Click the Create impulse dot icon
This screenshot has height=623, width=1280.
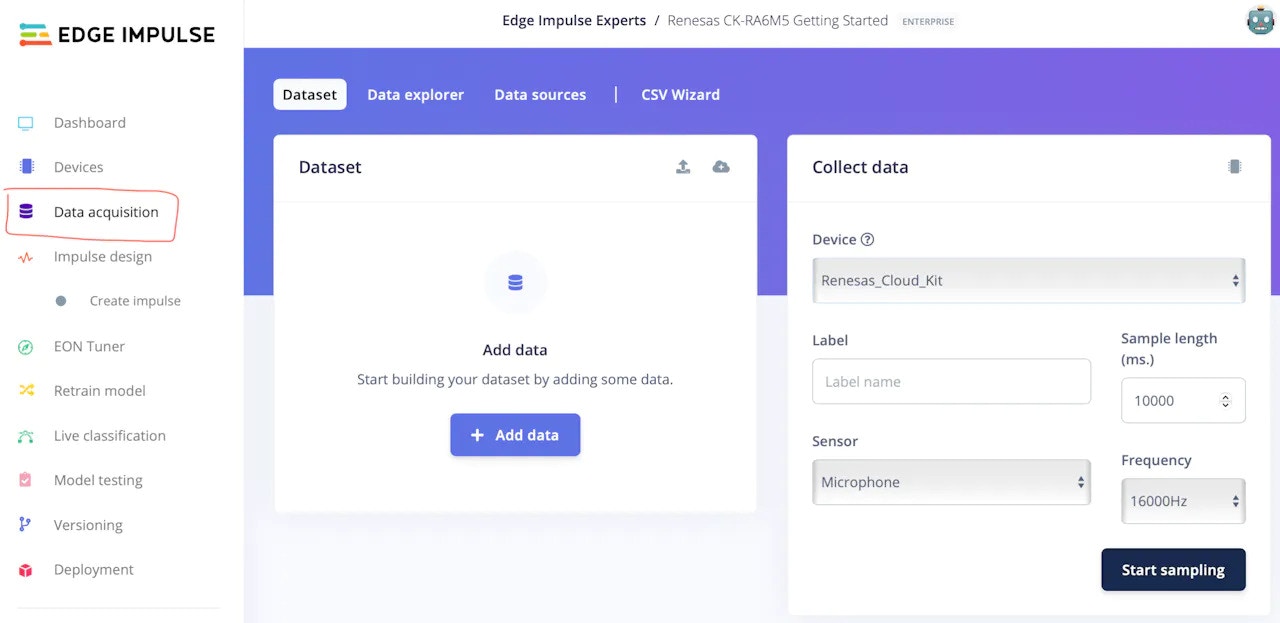point(61,301)
